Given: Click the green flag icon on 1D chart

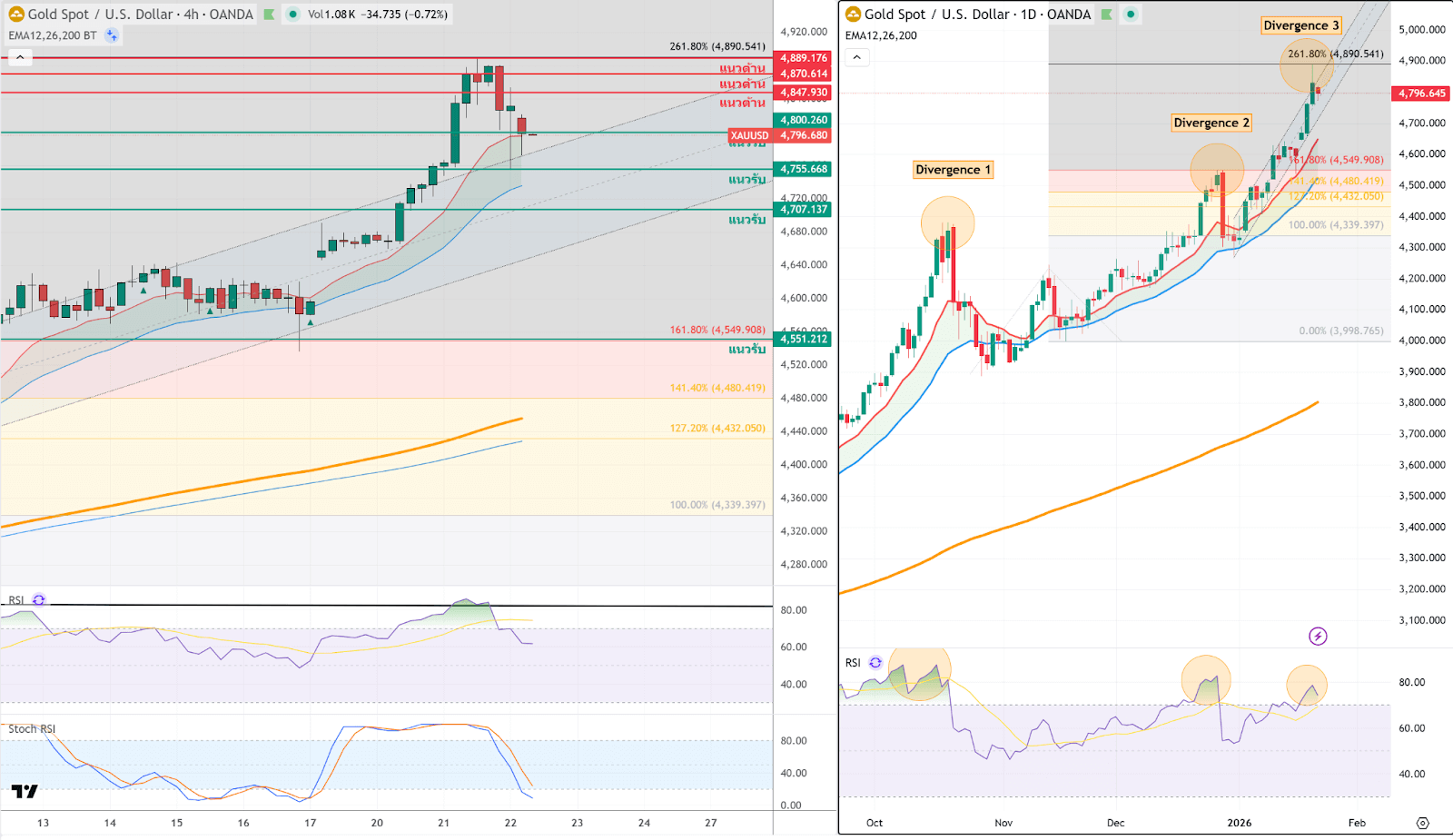Looking at the screenshot, I should click(x=1107, y=15).
